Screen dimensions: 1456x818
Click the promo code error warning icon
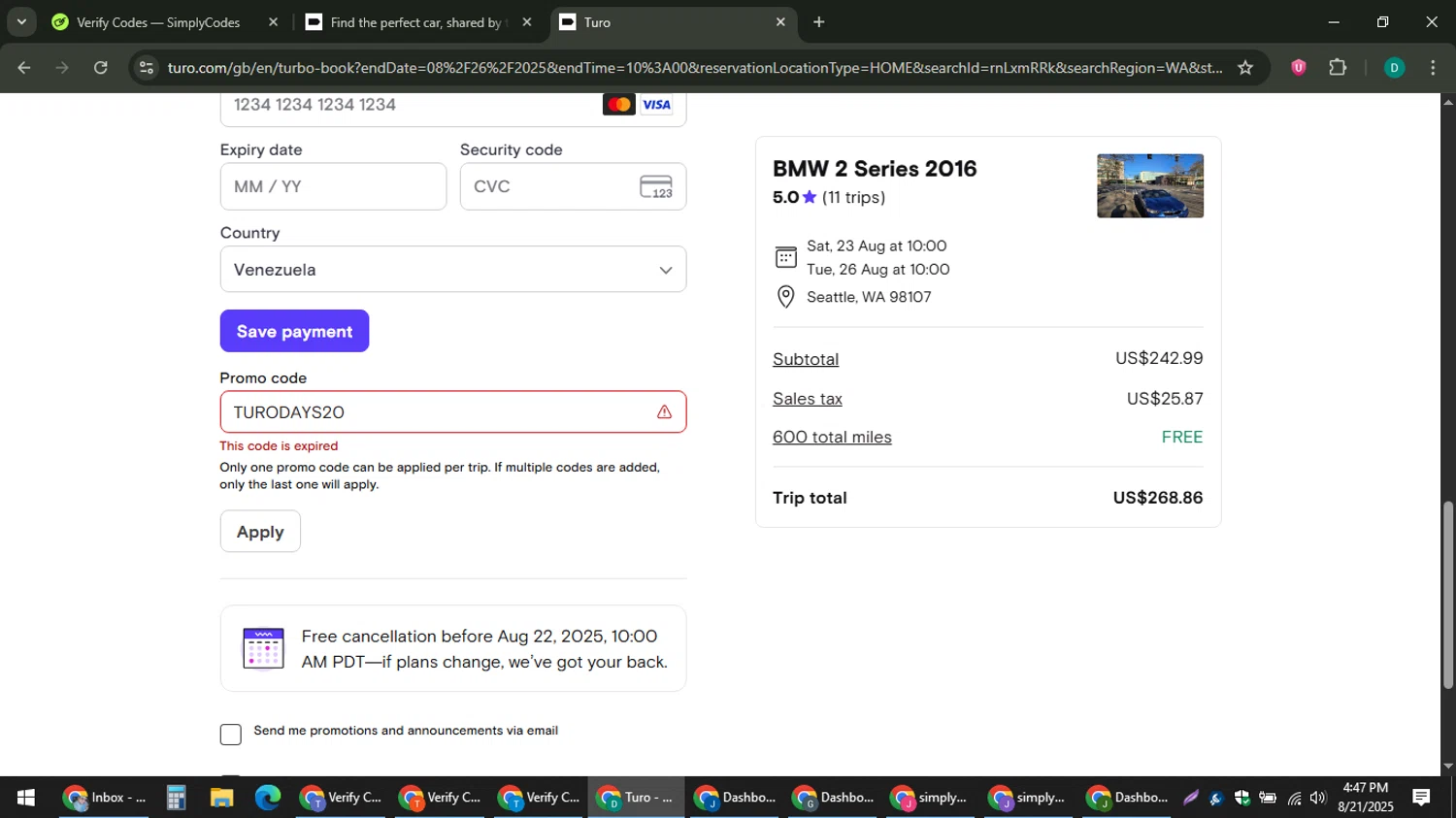click(664, 412)
